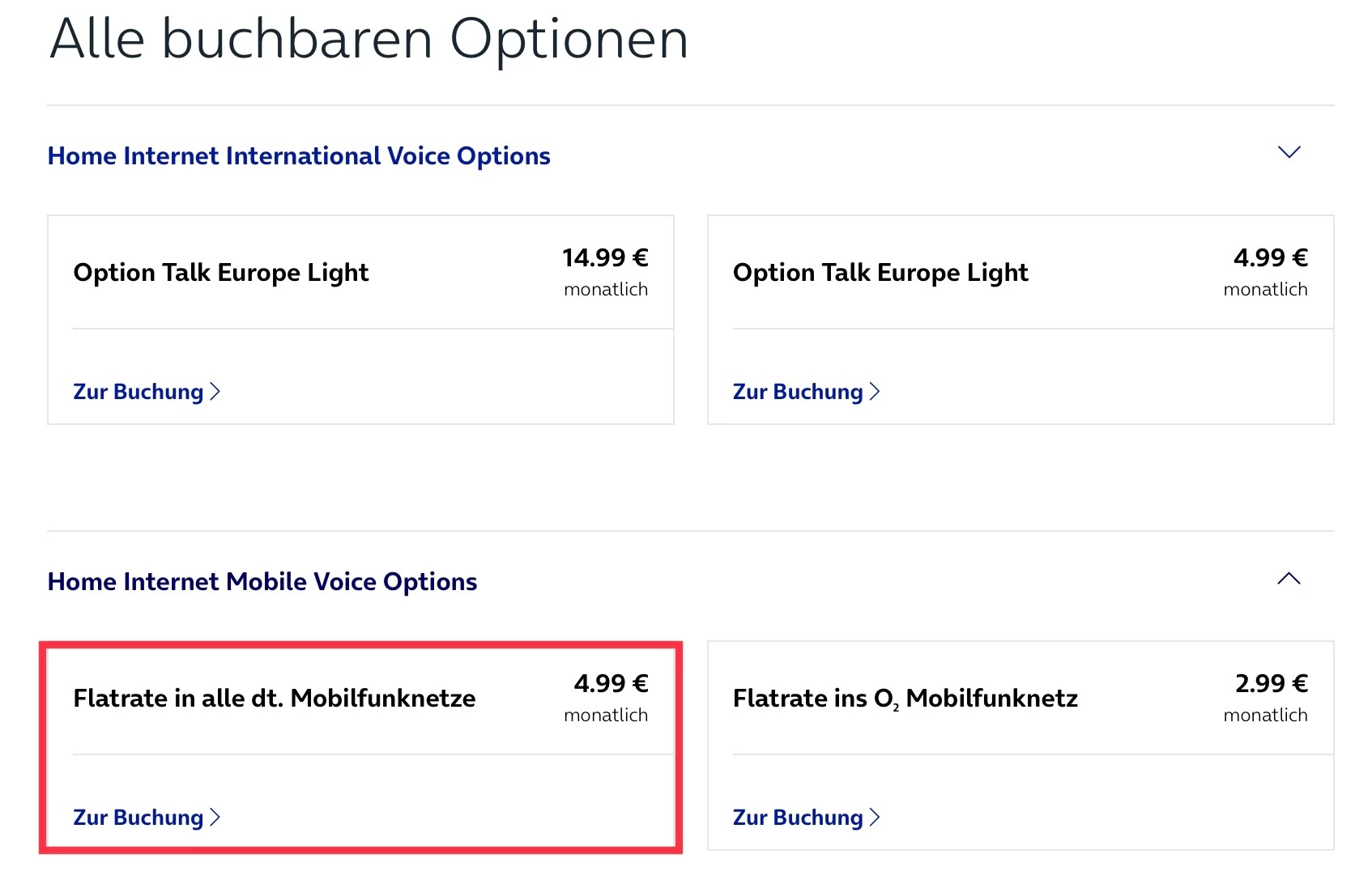
Task: Book Flatrate ins O2 Mobilfunknetz via Zur Buchung
Action: pos(798,818)
